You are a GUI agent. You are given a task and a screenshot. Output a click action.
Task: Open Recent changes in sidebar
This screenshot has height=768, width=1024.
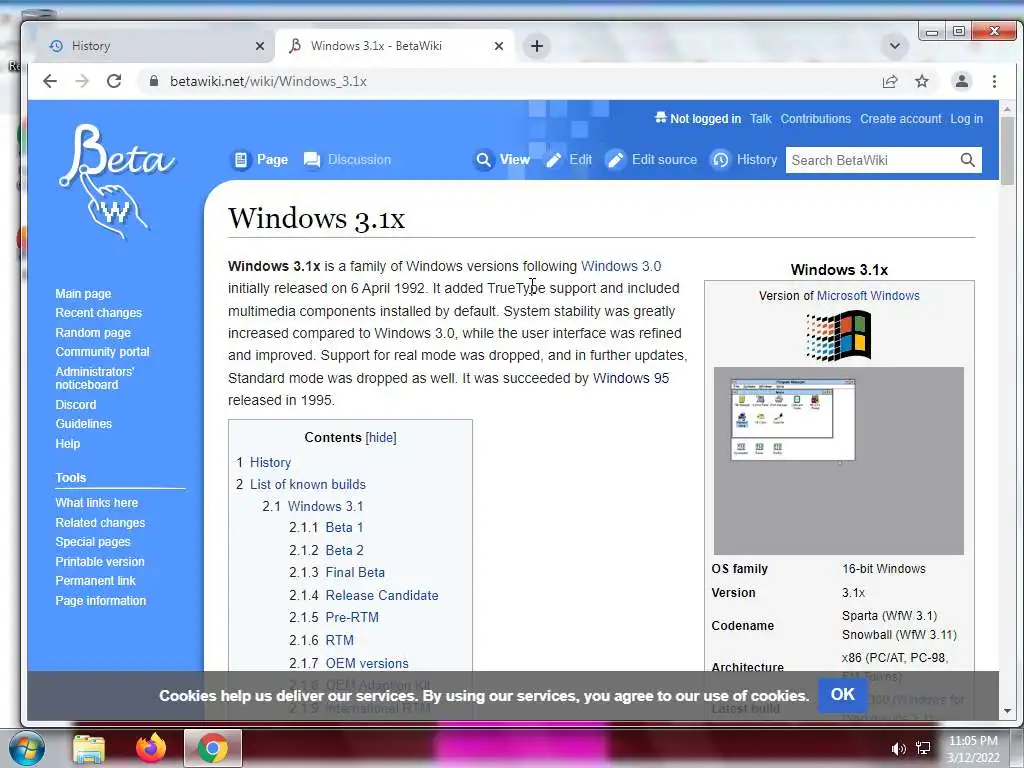[99, 313]
